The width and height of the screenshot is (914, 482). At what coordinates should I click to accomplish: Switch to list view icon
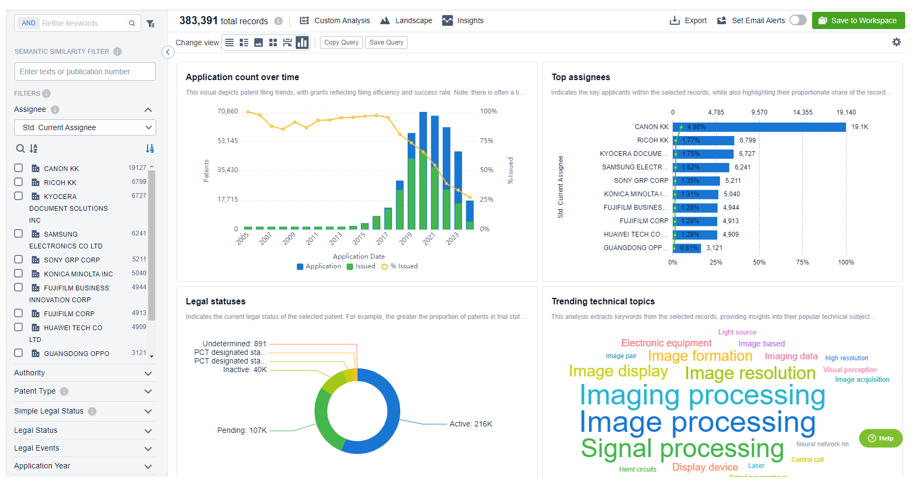[229, 43]
